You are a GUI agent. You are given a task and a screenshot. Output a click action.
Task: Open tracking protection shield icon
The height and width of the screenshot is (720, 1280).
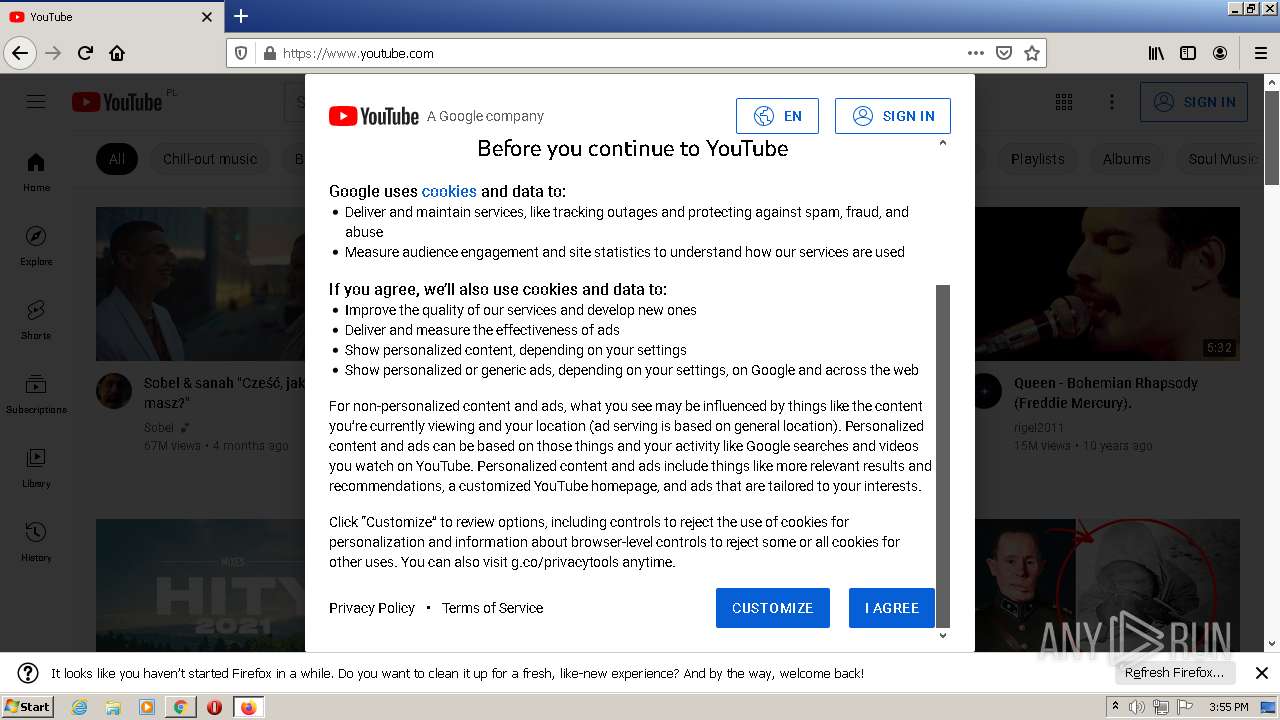coord(241,53)
